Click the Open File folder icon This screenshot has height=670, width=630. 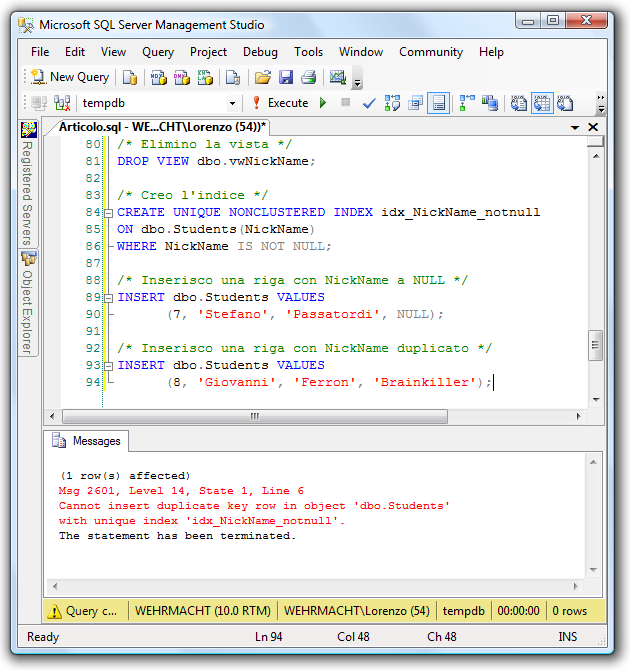click(x=262, y=77)
